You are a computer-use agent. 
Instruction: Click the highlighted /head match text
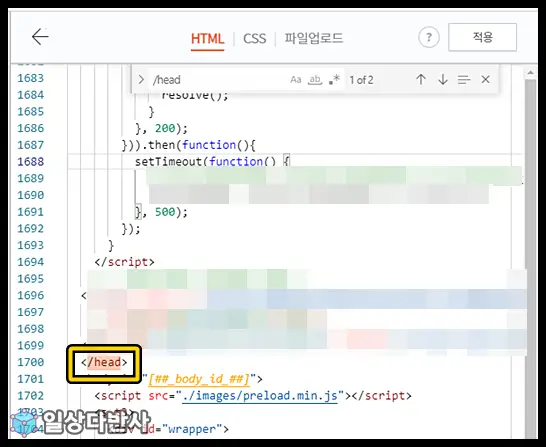(x=104, y=362)
